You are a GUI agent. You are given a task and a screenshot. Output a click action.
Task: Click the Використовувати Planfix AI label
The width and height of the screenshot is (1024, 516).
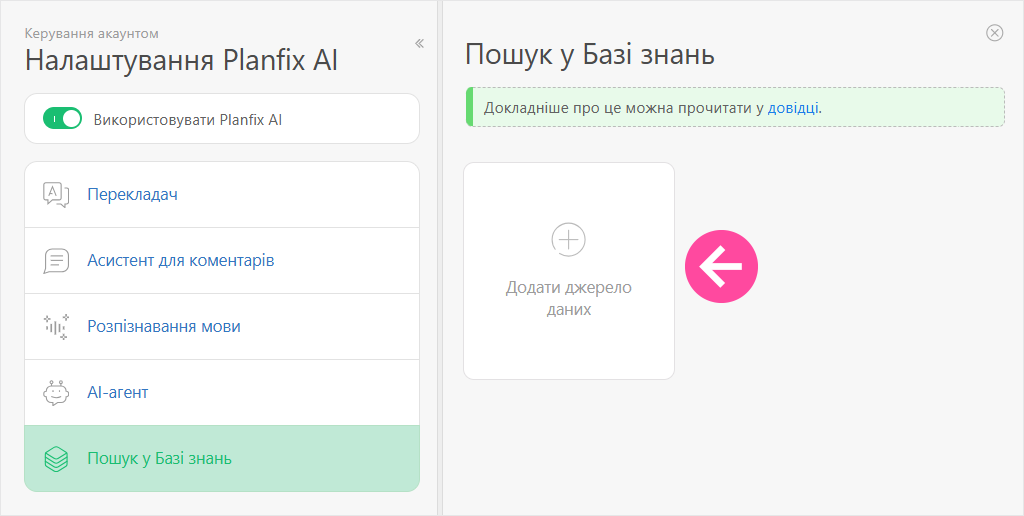click(188, 119)
